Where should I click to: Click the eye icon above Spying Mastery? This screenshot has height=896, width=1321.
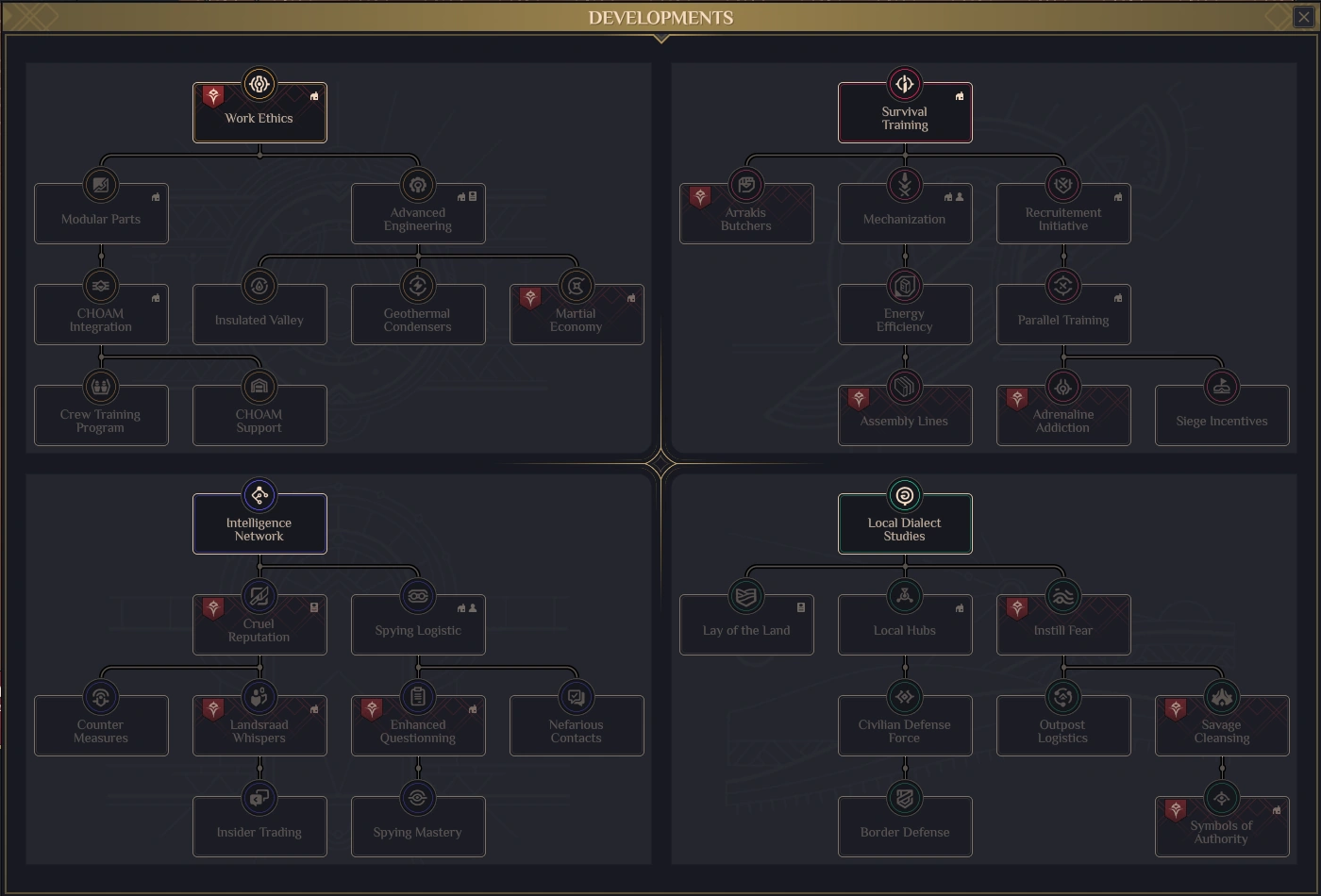click(418, 798)
